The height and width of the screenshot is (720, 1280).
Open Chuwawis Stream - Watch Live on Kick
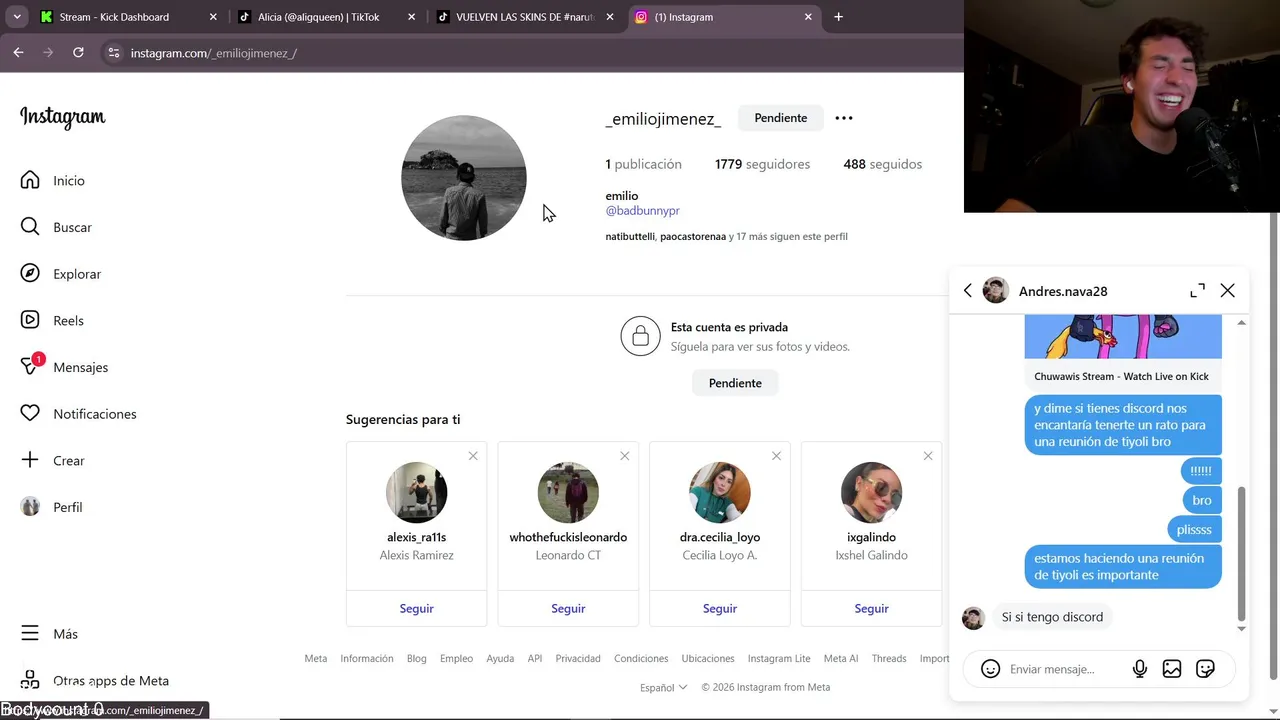click(1122, 376)
